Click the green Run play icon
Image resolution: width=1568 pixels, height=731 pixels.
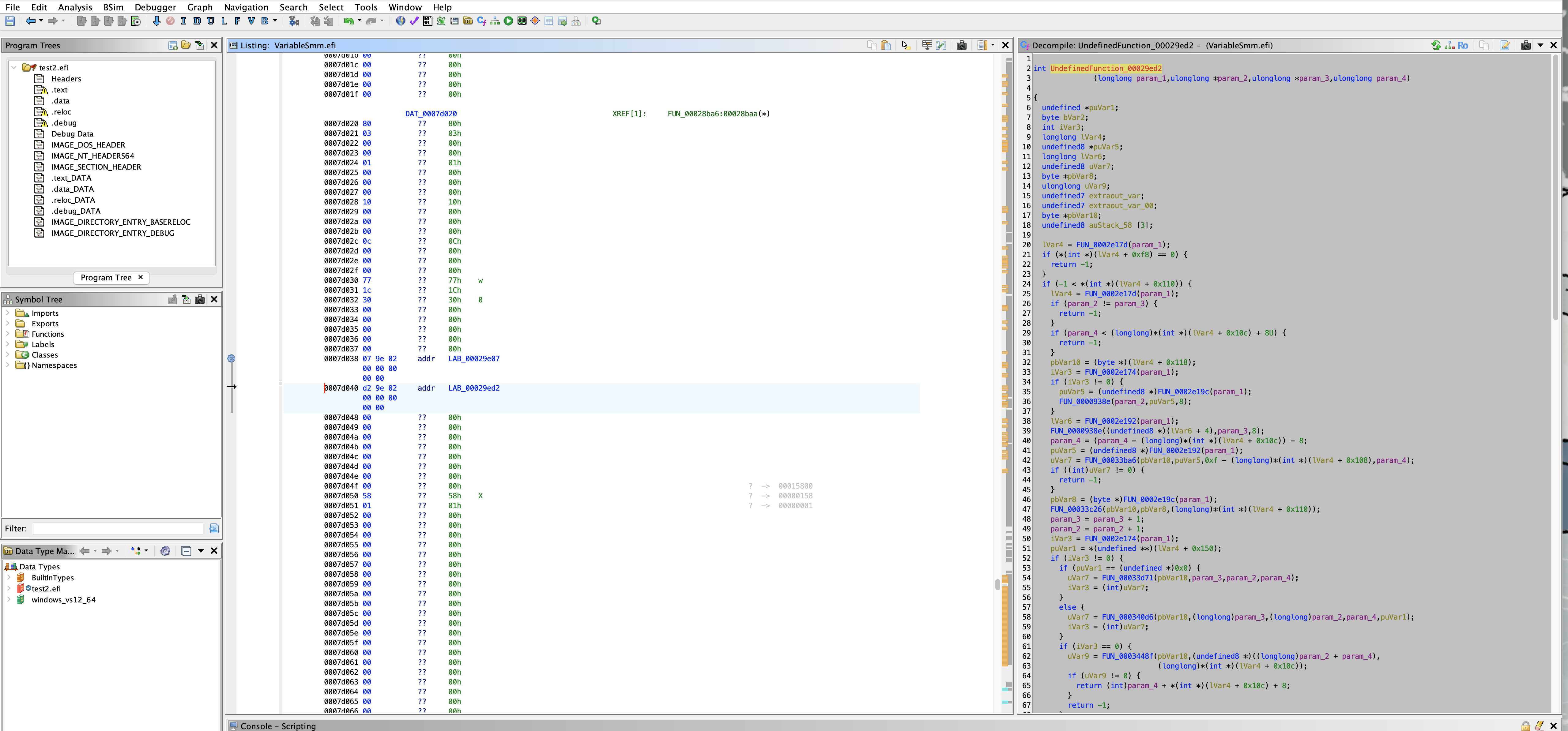tap(508, 21)
